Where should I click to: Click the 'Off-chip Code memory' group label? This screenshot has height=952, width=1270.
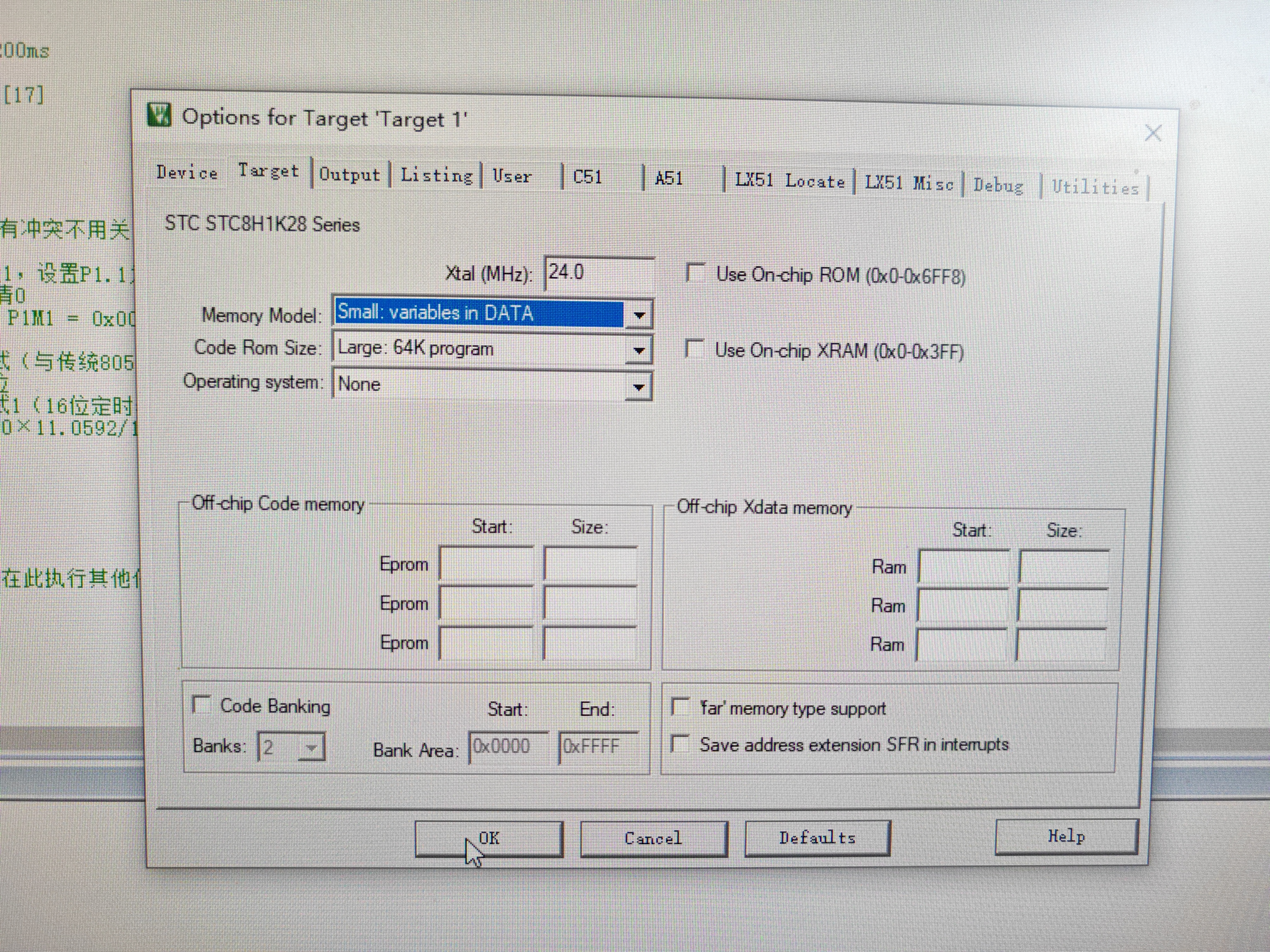coord(278,503)
